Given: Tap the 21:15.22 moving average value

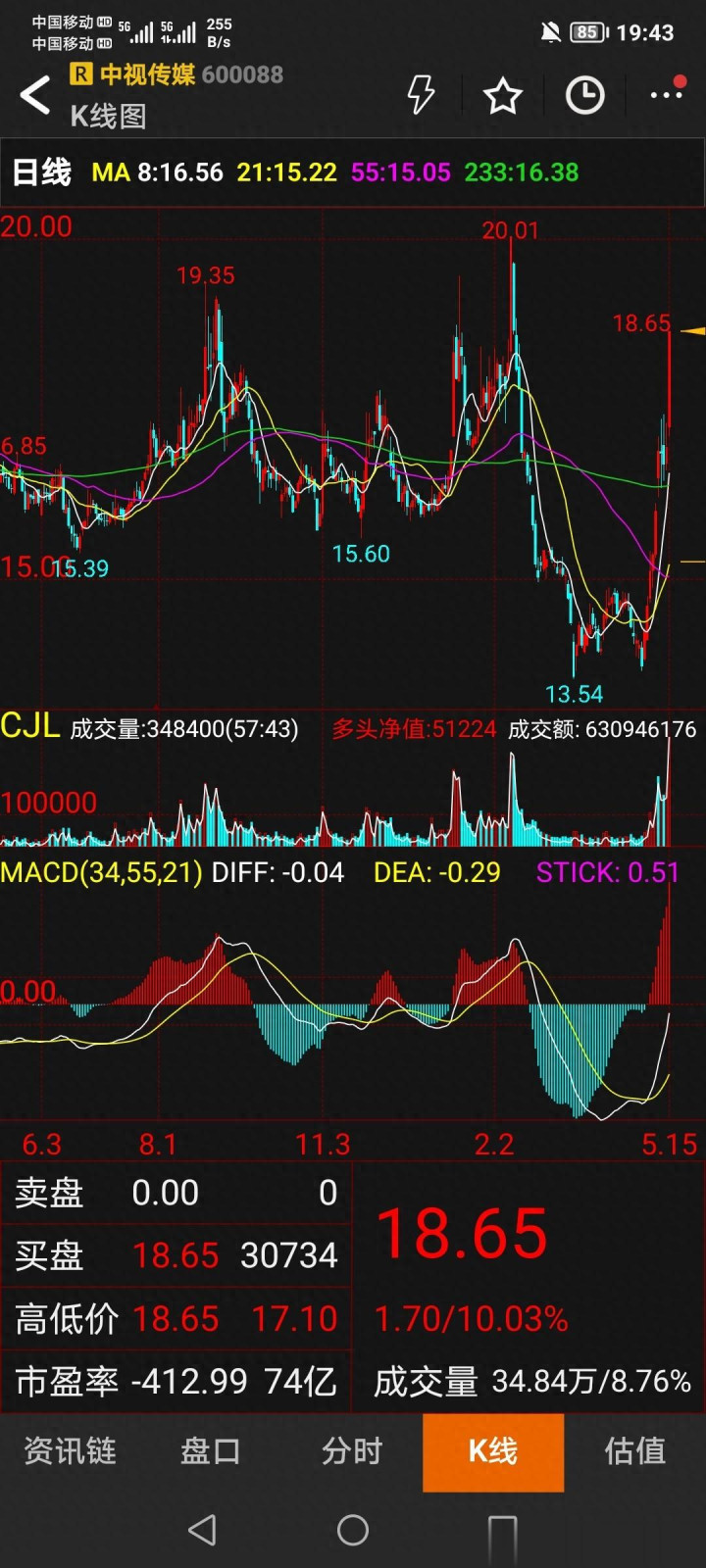Looking at the screenshot, I should (286, 172).
